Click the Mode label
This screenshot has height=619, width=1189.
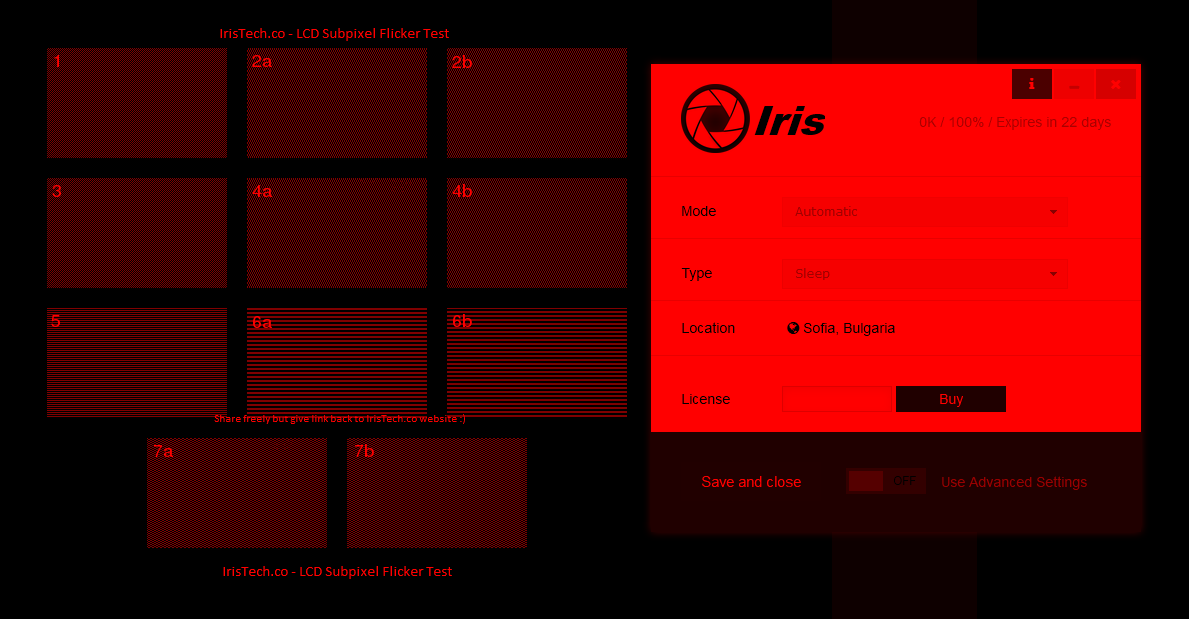tap(698, 212)
